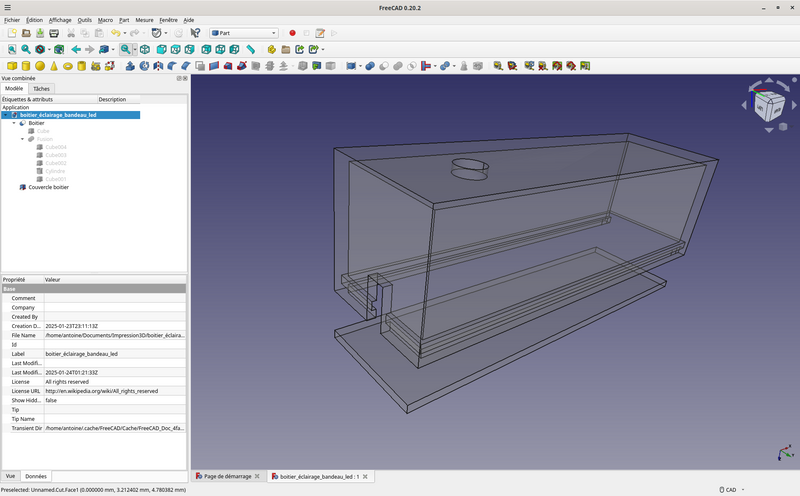
Task: Launch the measure distance ruler tool
Action: click(251, 49)
